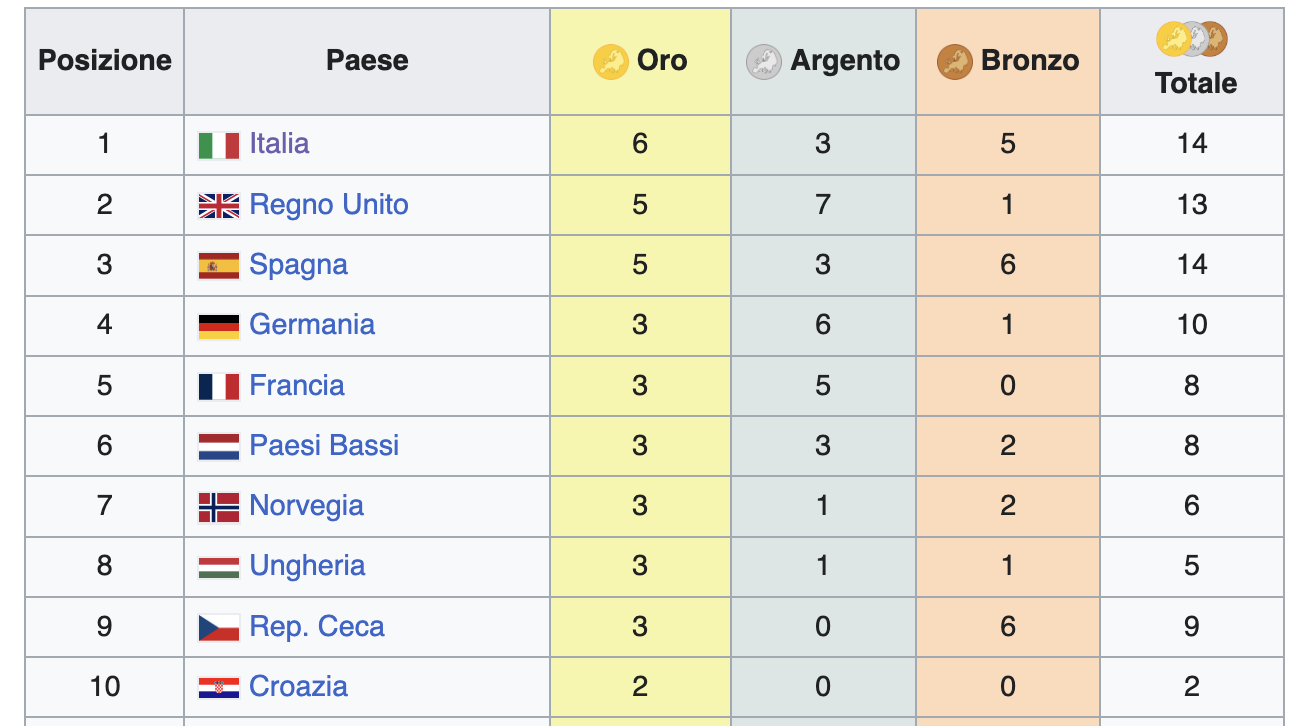Open the Regno Unito link

(329, 204)
